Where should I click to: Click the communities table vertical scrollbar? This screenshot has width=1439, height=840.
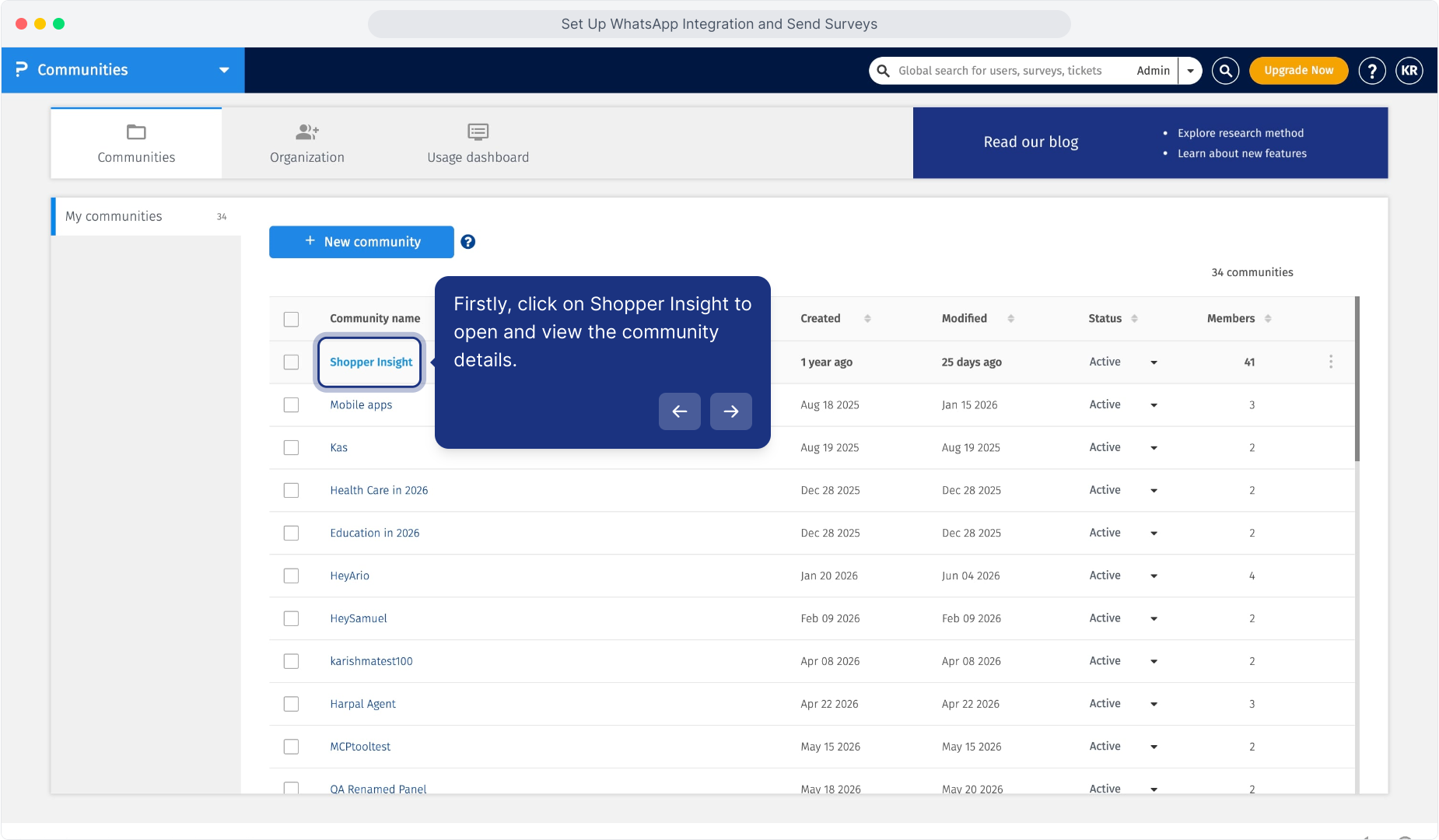pyautogui.click(x=1357, y=379)
